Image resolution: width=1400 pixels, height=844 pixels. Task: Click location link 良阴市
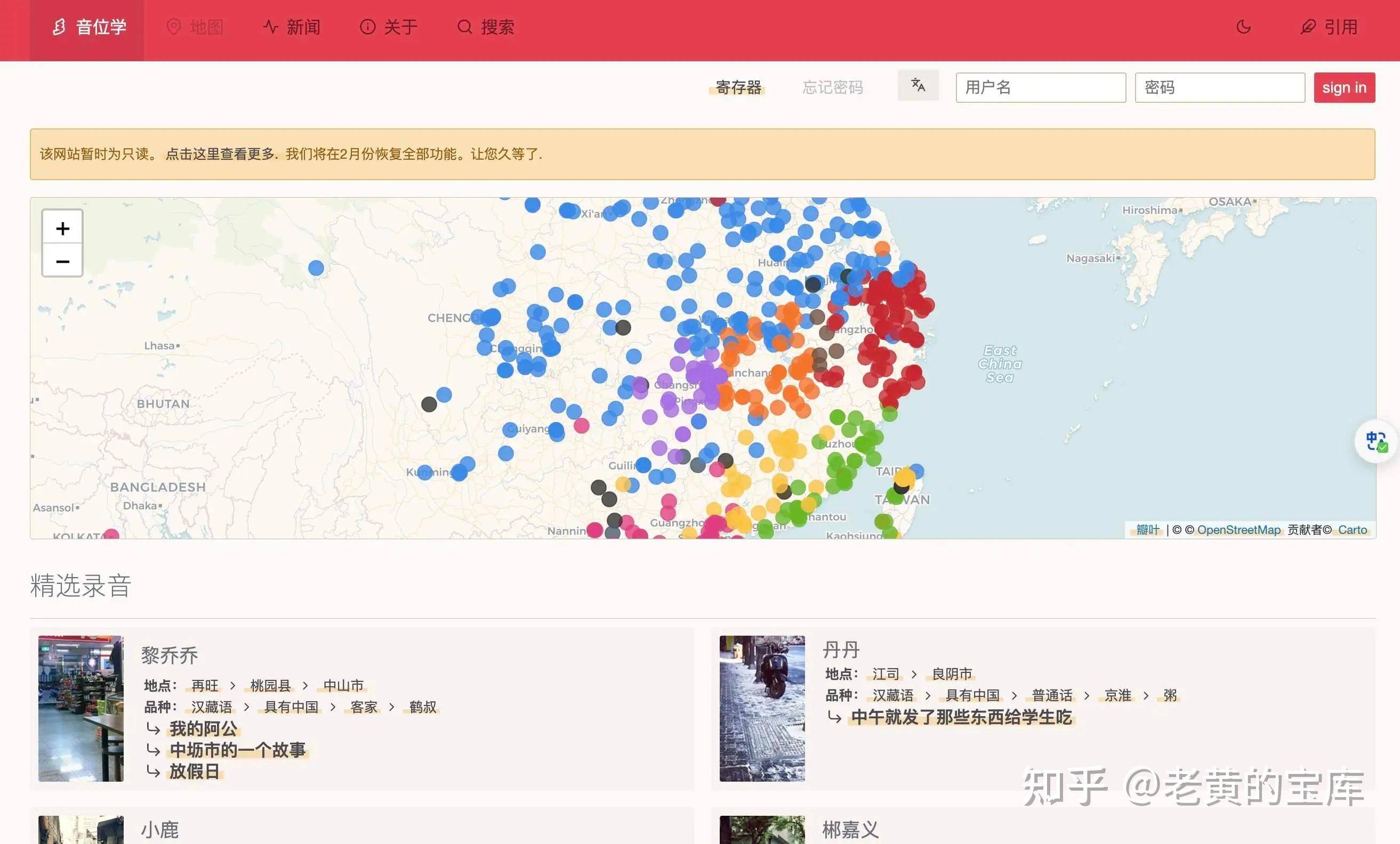tap(952, 673)
